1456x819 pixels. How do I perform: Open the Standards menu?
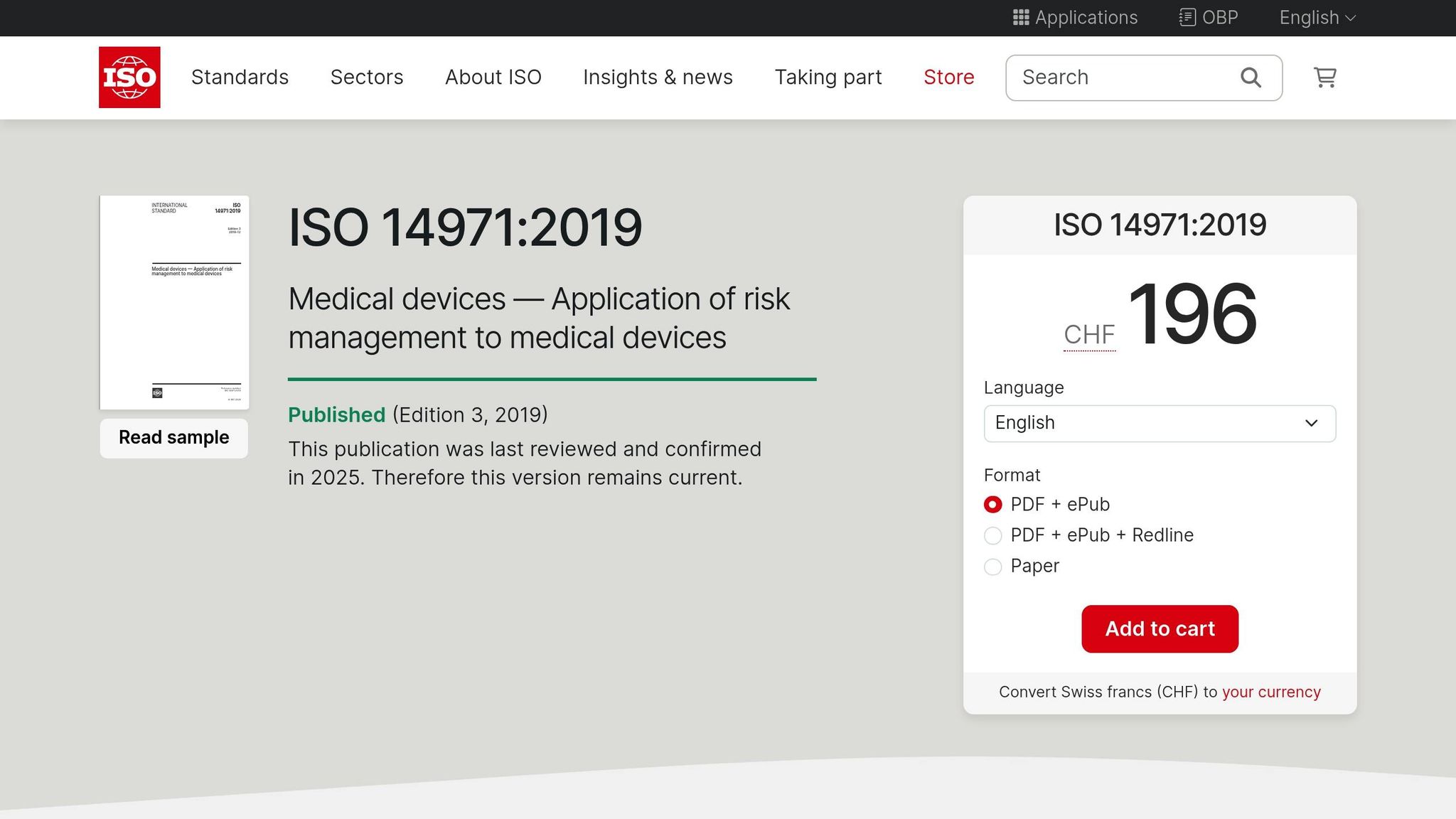click(x=240, y=77)
